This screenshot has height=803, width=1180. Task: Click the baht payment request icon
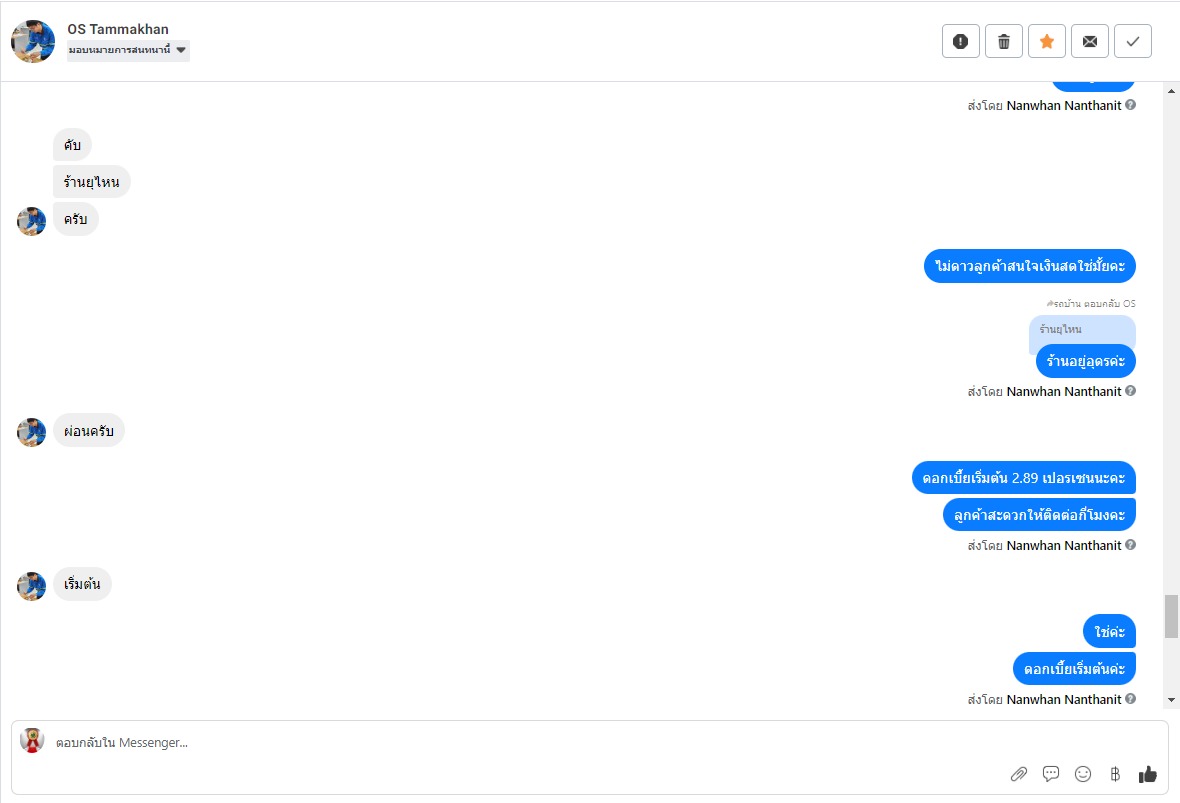click(x=1115, y=773)
